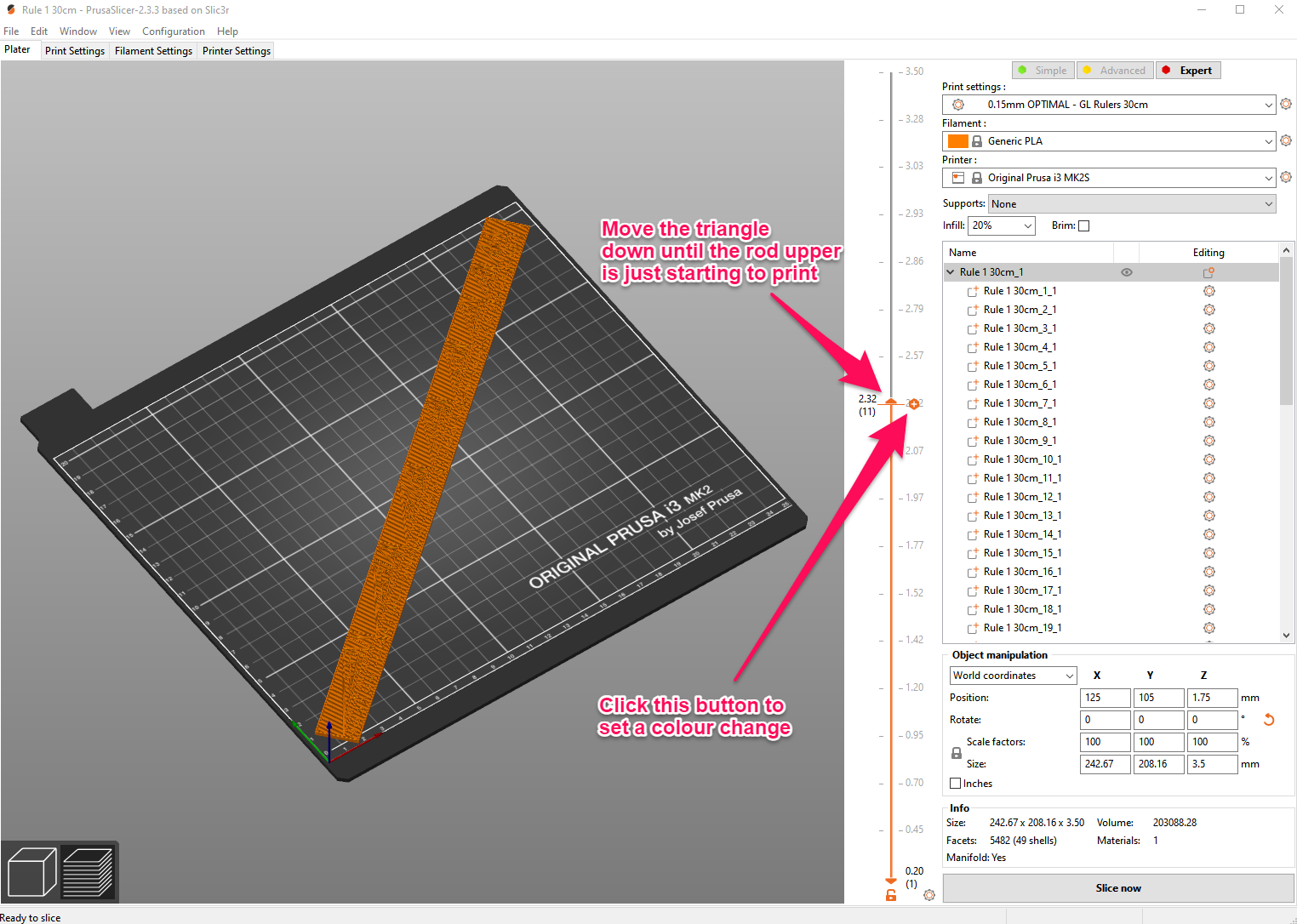Open the View menu
Image resolution: width=1297 pixels, height=924 pixels.
pyautogui.click(x=119, y=31)
